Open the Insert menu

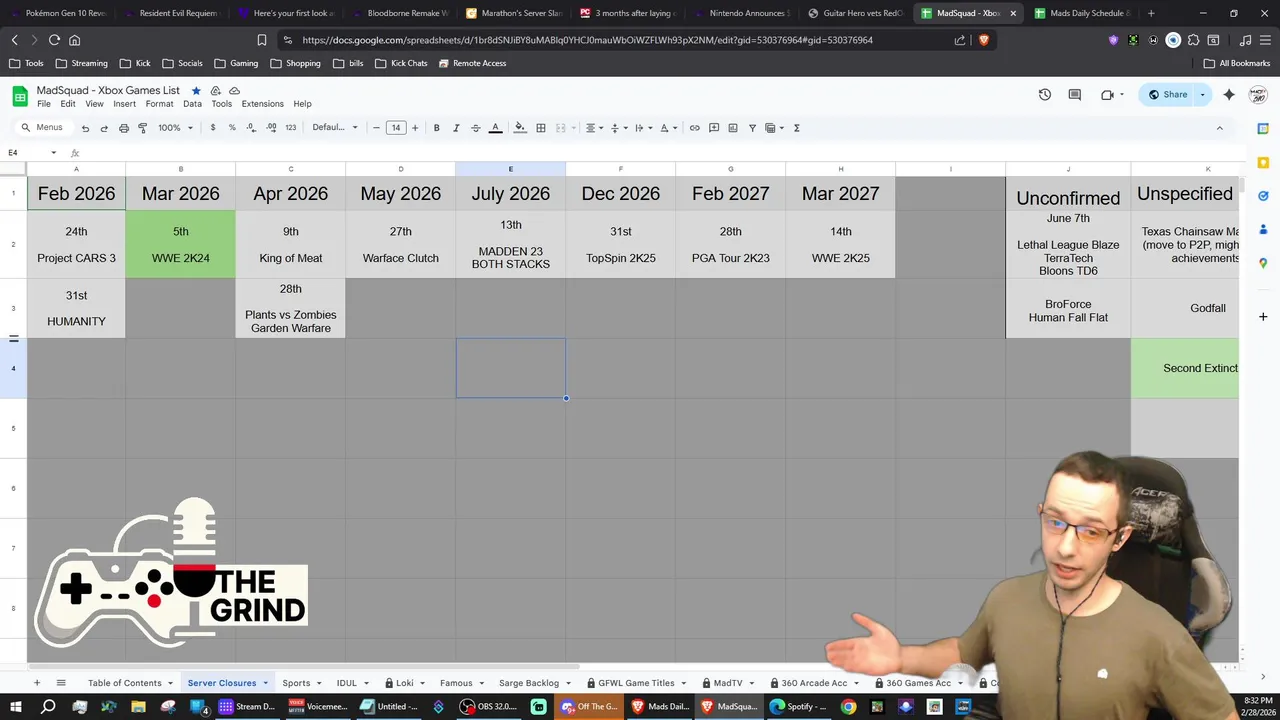pos(124,104)
